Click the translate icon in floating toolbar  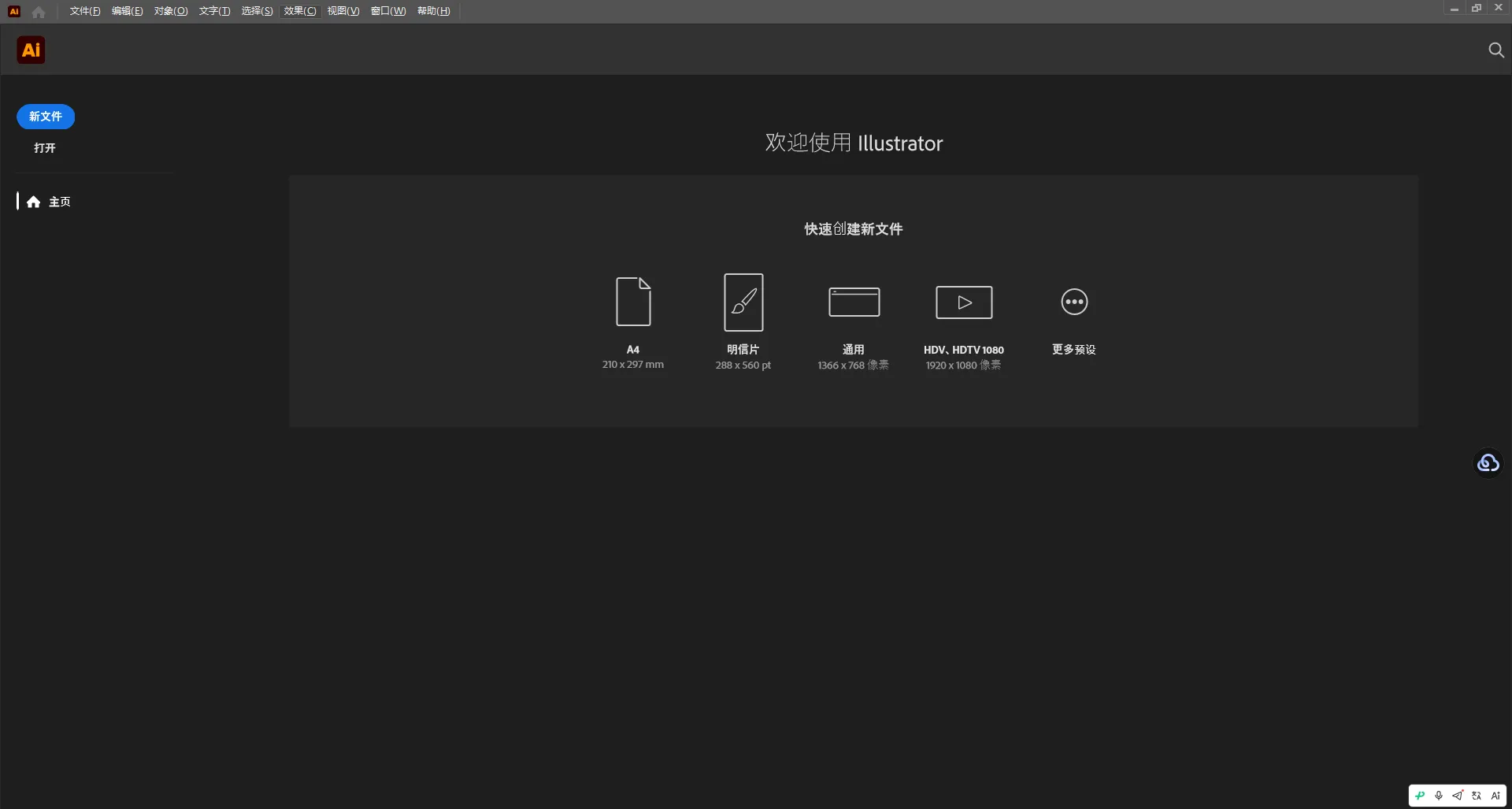[1477, 796]
